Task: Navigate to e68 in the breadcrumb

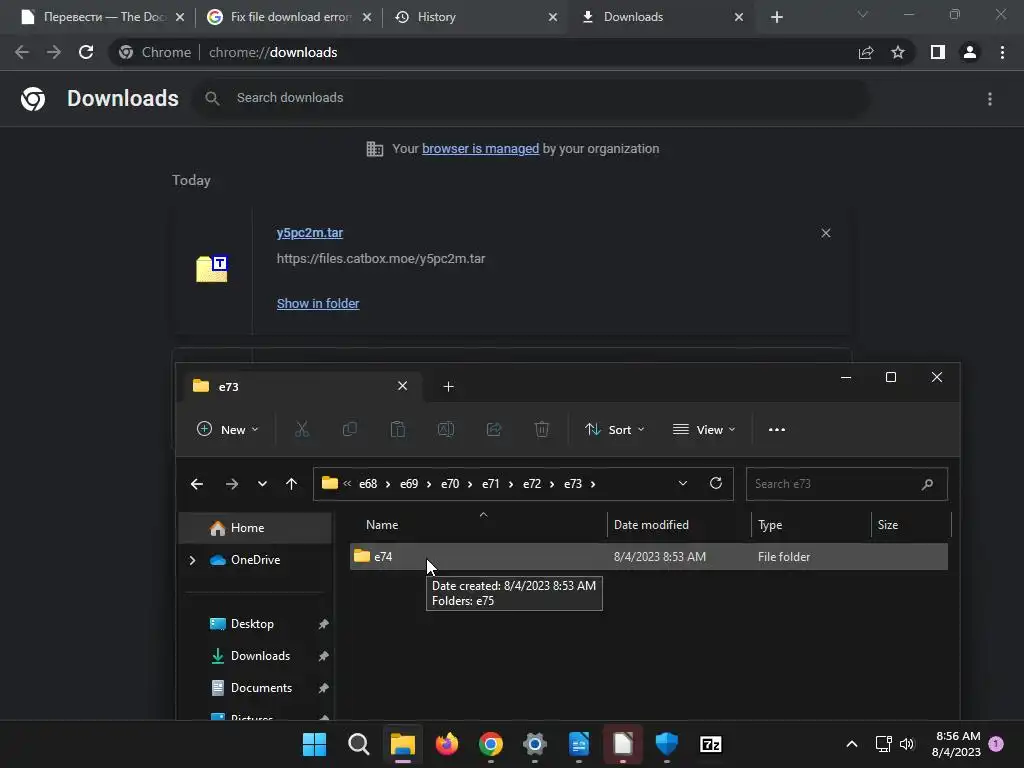Action: click(x=368, y=484)
